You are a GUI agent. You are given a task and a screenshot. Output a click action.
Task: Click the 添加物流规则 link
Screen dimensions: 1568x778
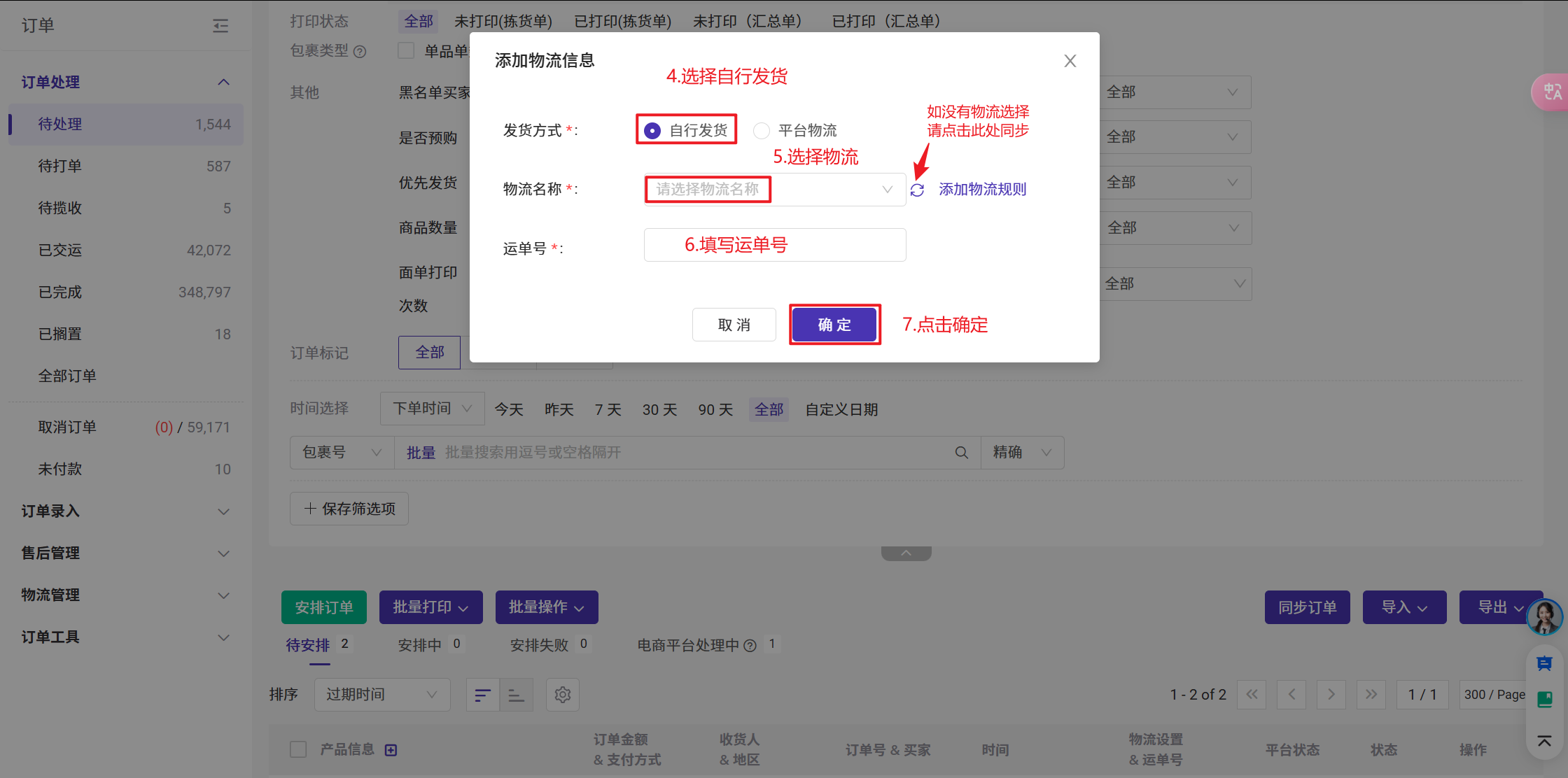pyautogui.click(x=982, y=190)
